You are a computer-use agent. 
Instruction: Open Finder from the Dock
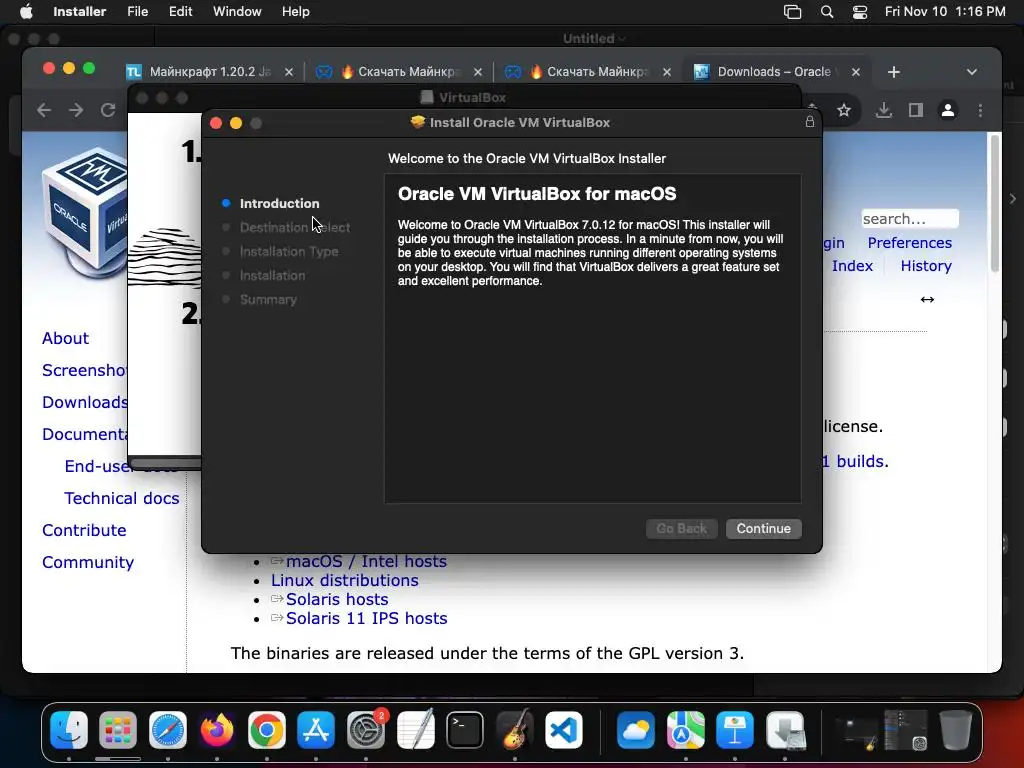(69, 729)
